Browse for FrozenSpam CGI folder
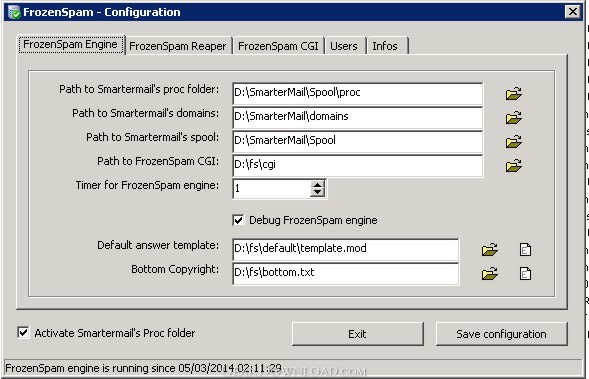The height and width of the screenshot is (379, 589). tap(513, 166)
